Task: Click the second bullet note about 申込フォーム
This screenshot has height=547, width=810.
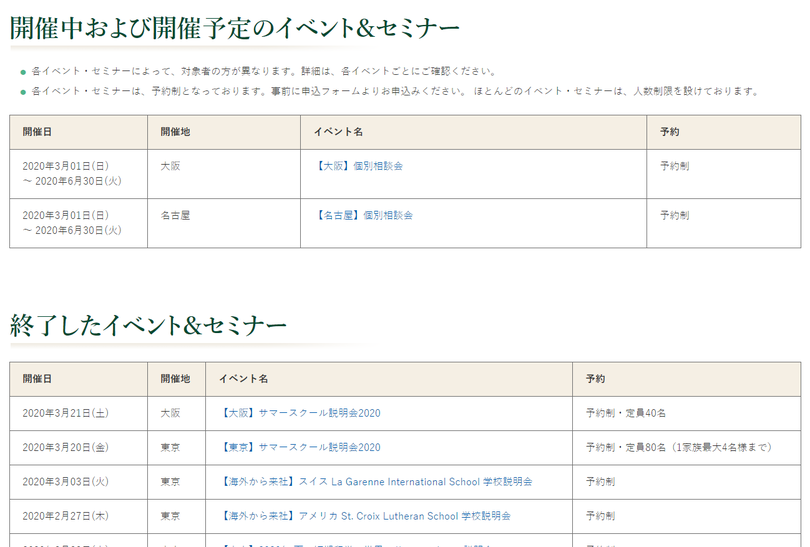Action: [395, 91]
